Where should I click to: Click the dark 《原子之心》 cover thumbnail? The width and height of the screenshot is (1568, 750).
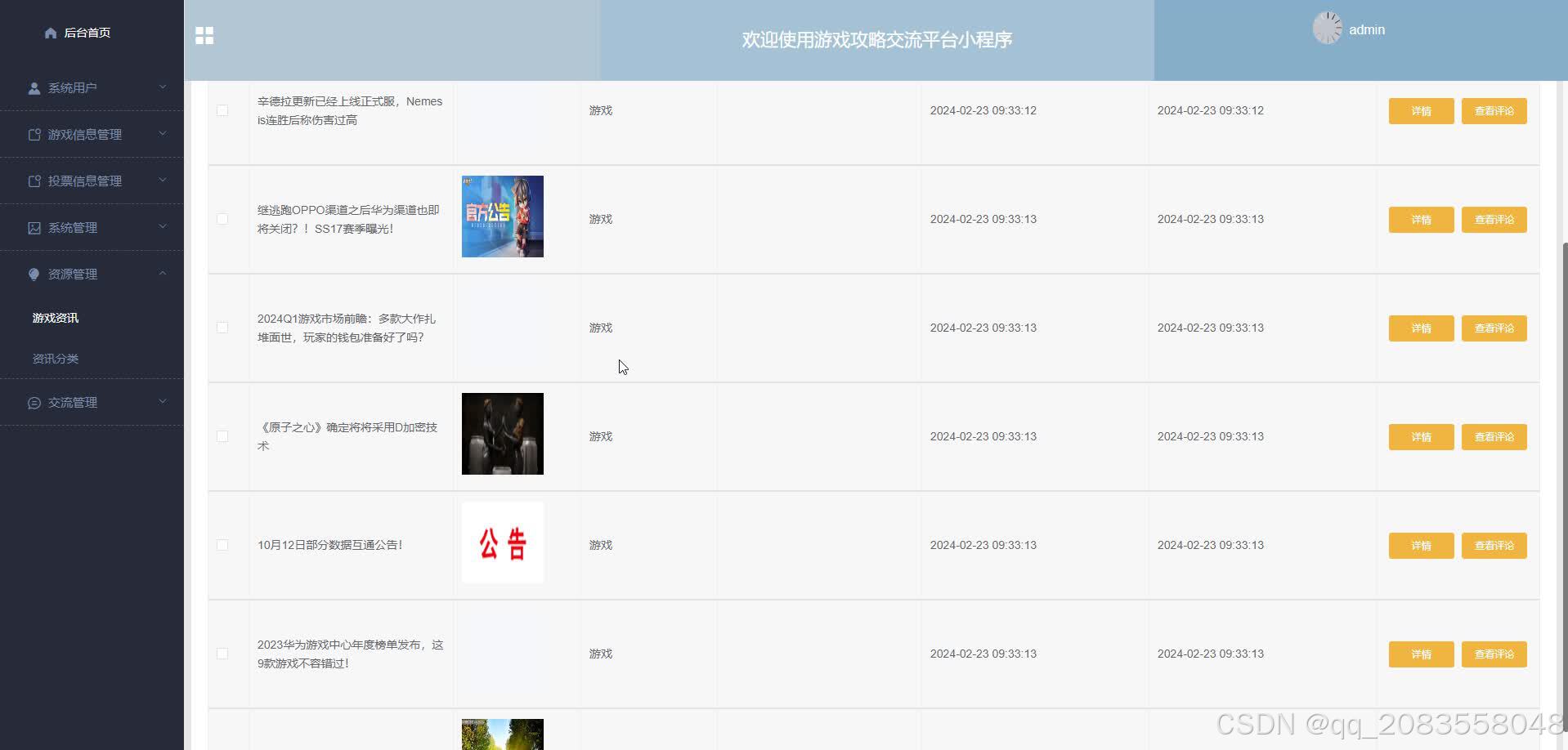(503, 434)
